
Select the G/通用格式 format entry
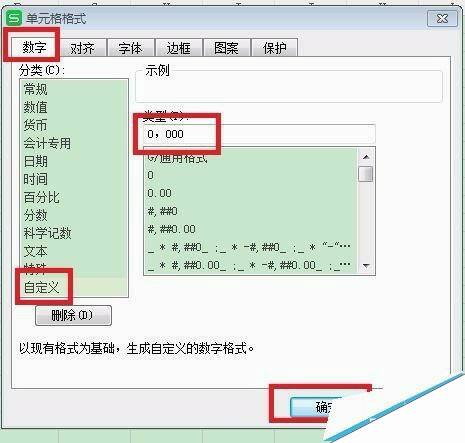tap(251, 158)
